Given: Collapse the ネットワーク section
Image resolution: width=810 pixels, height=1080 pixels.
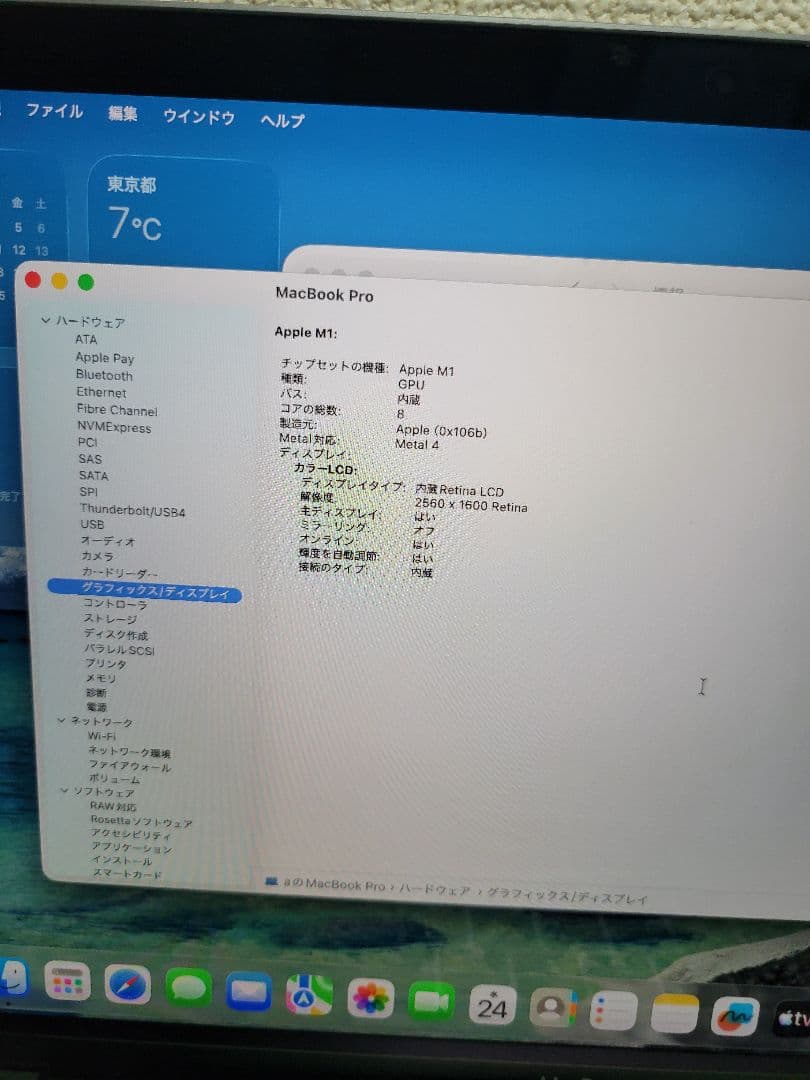Looking at the screenshot, I should click(x=62, y=721).
